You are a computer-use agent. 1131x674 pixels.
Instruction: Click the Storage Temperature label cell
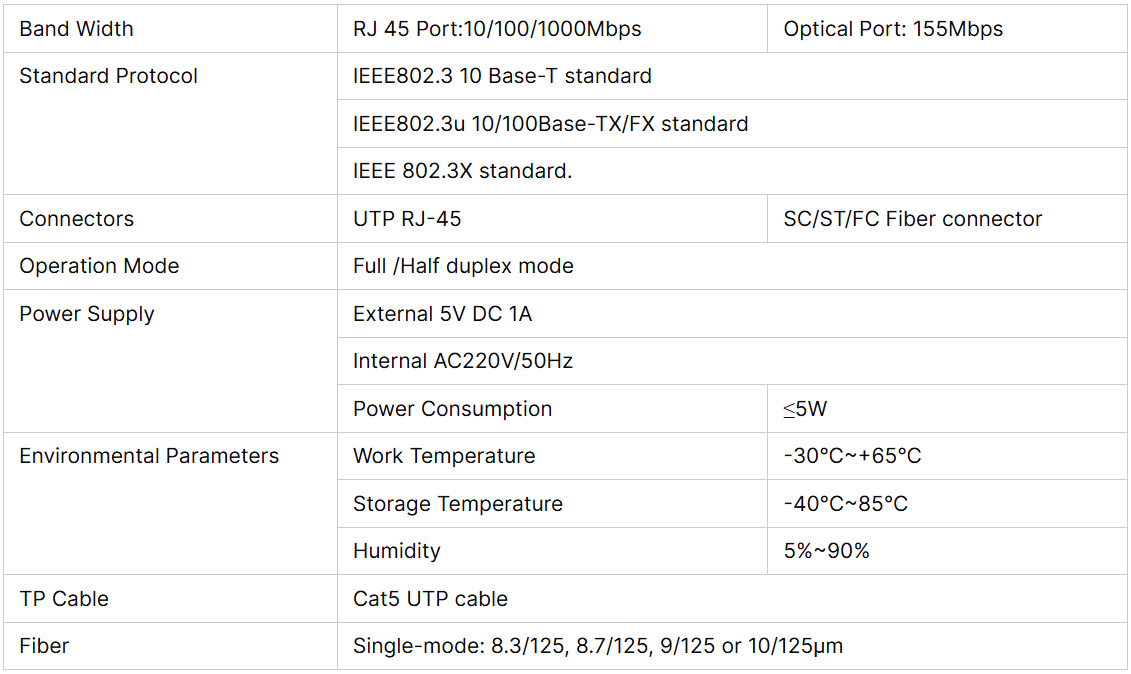click(x=457, y=504)
